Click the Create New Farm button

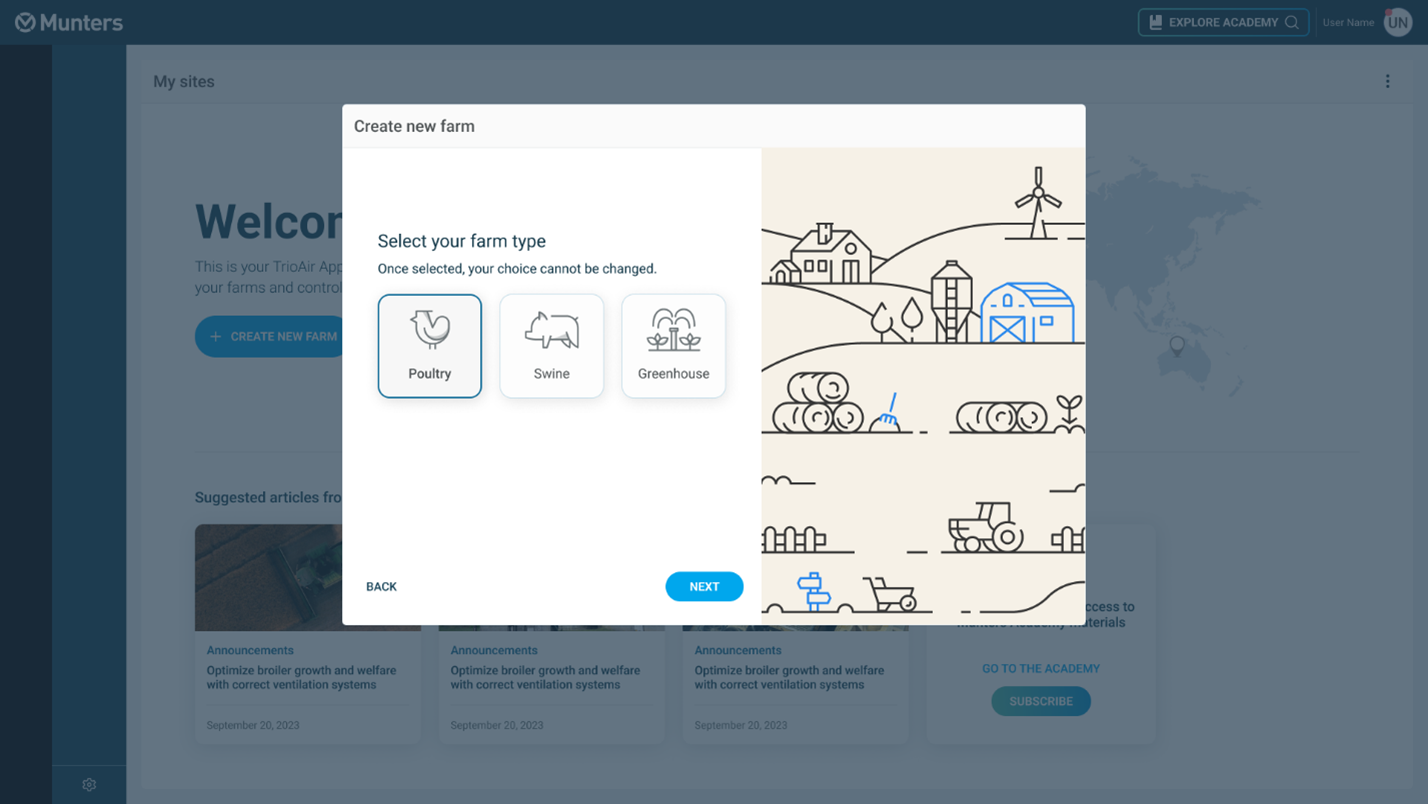tap(272, 337)
